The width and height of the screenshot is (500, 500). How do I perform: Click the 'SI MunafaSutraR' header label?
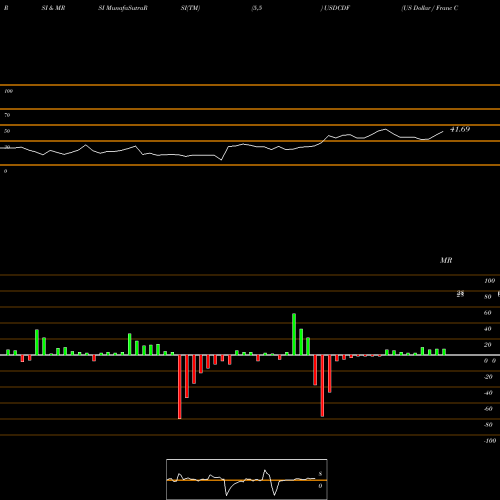coord(123,8)
